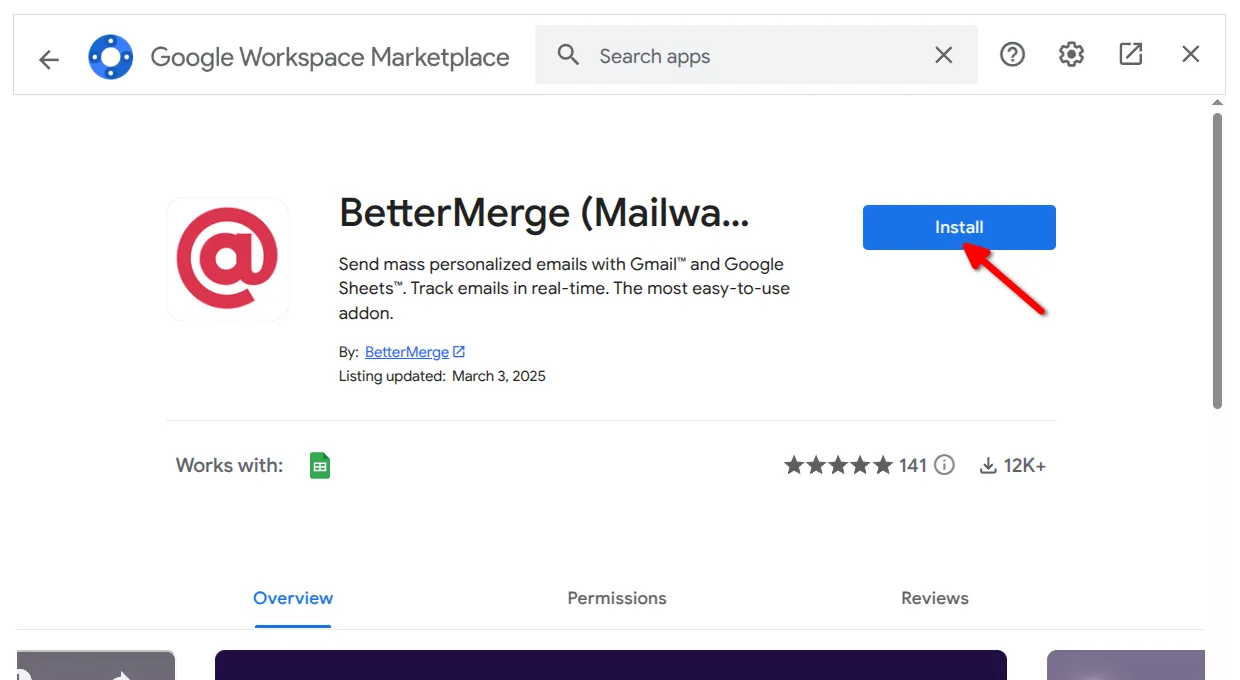The image size is (1240, 680).
Task: Click the Google Sheets icon
Action: (x=320, y=465)
